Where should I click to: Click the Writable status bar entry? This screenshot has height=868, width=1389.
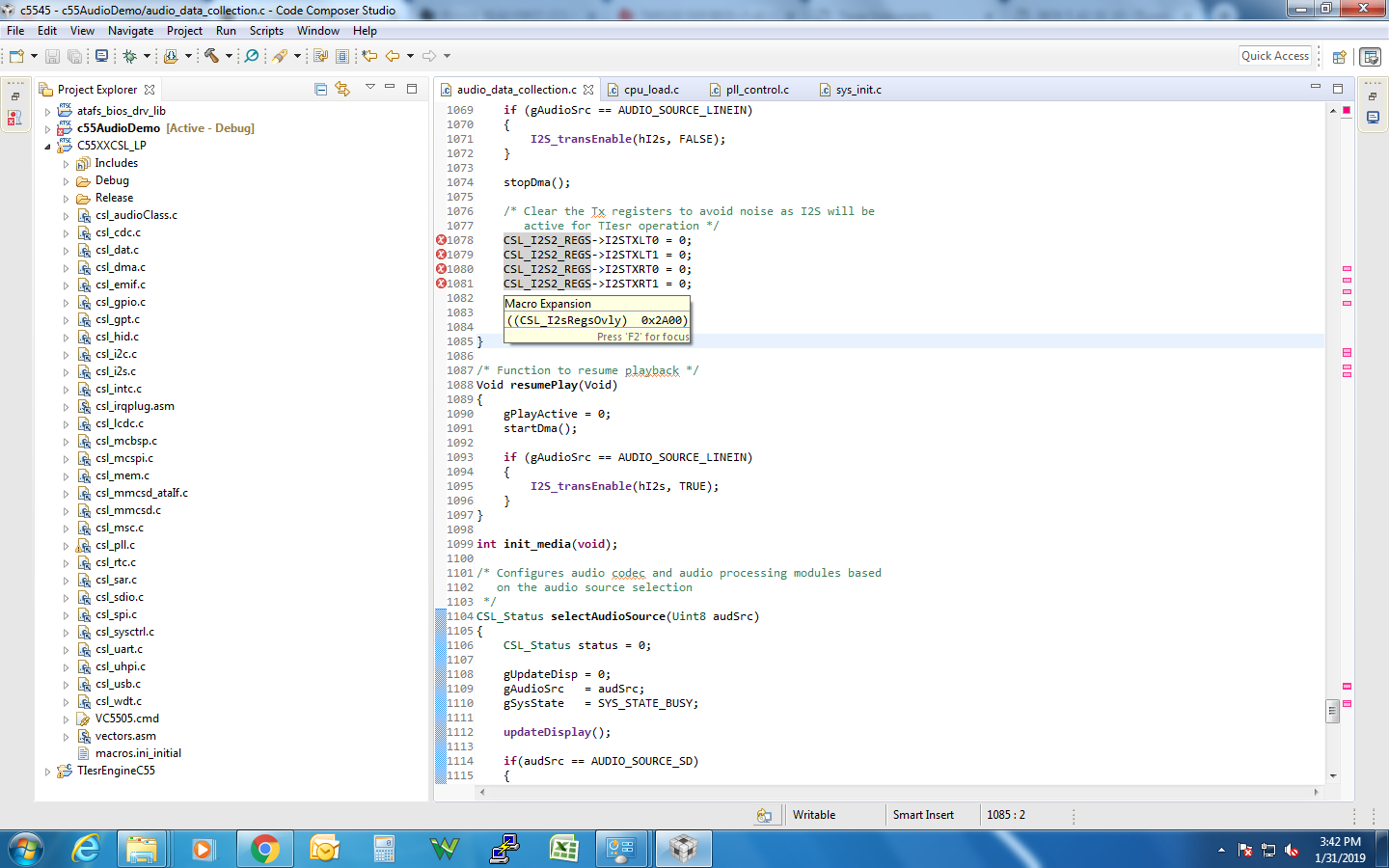tap(814, 815)
